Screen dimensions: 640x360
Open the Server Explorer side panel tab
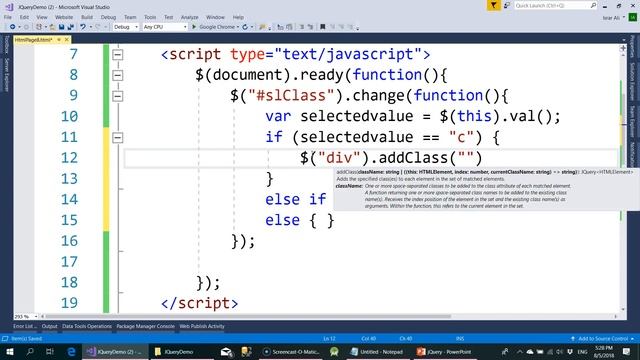pyautogui.click(x=6, y=75)
